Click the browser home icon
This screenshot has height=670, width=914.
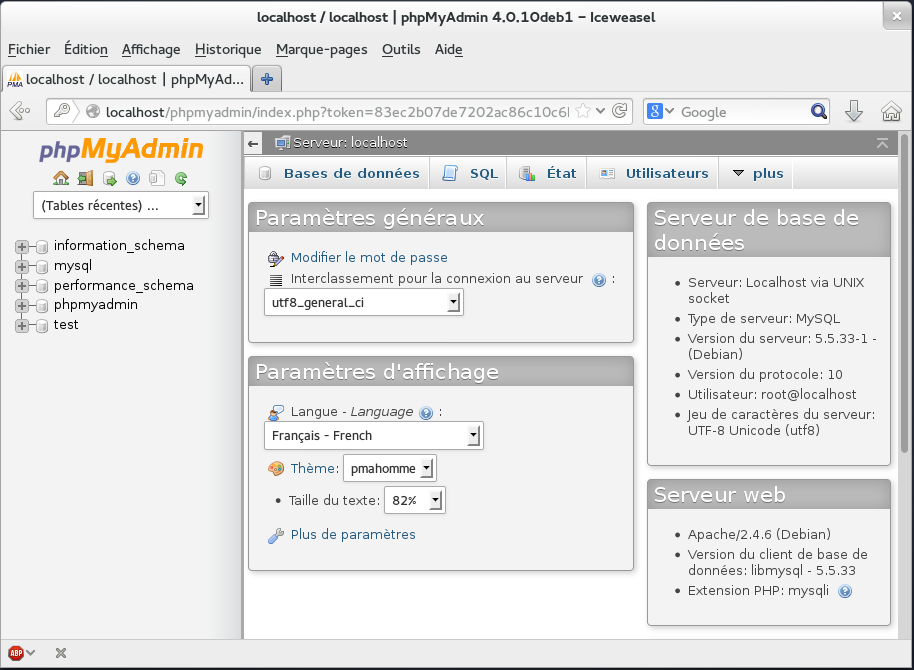tap(891, 111)
